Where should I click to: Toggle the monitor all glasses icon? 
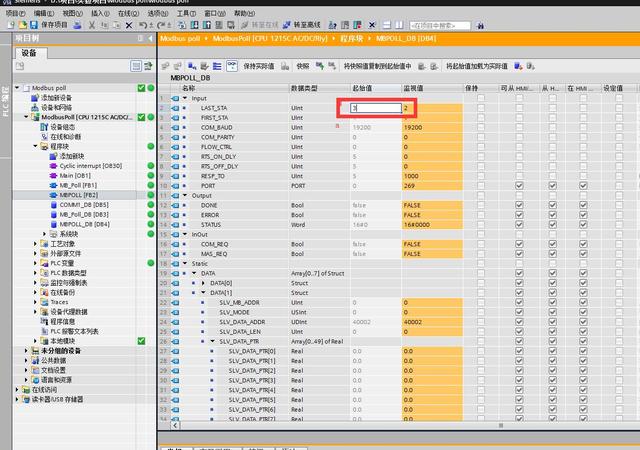232,66
